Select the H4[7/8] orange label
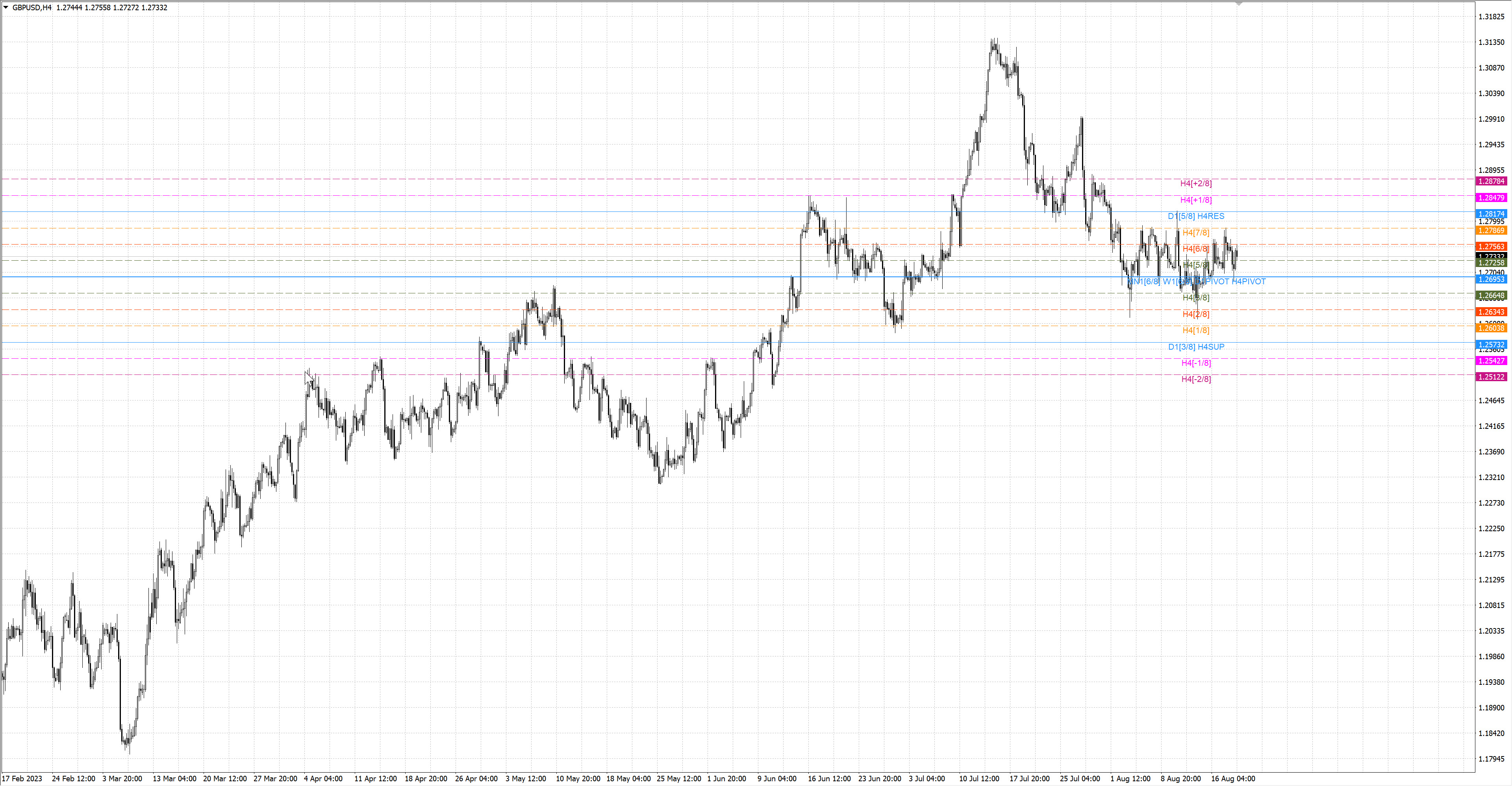 pos(1196,233)
